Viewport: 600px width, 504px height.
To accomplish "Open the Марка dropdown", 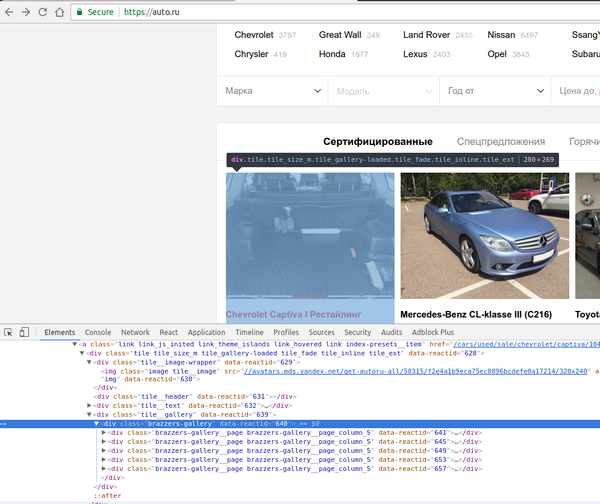I will (x=271, y=91).
